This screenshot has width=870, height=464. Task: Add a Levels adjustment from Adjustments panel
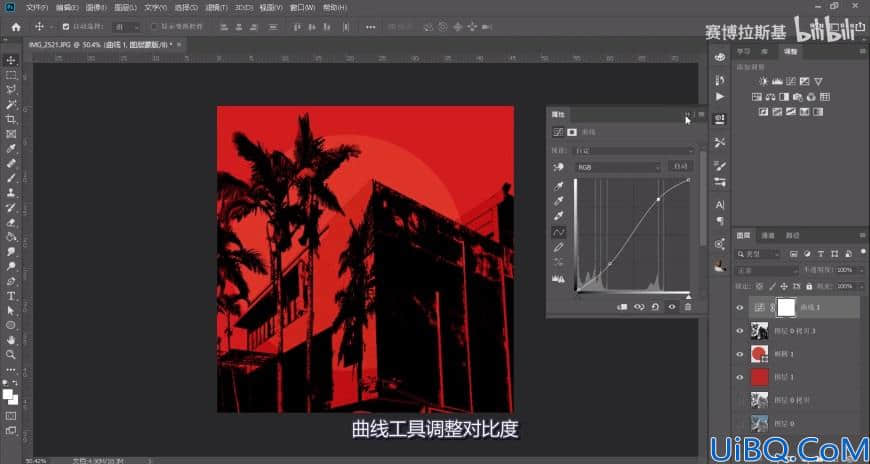pos(777,82)
